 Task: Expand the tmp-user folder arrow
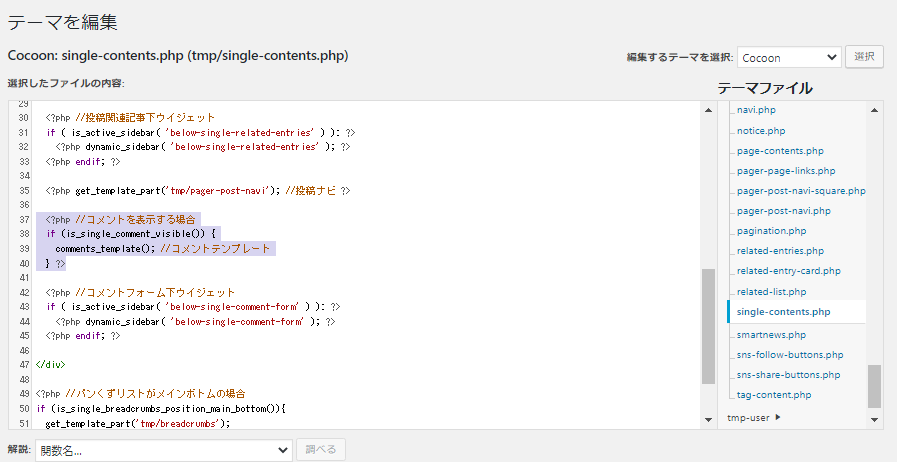tap(778, 418)
